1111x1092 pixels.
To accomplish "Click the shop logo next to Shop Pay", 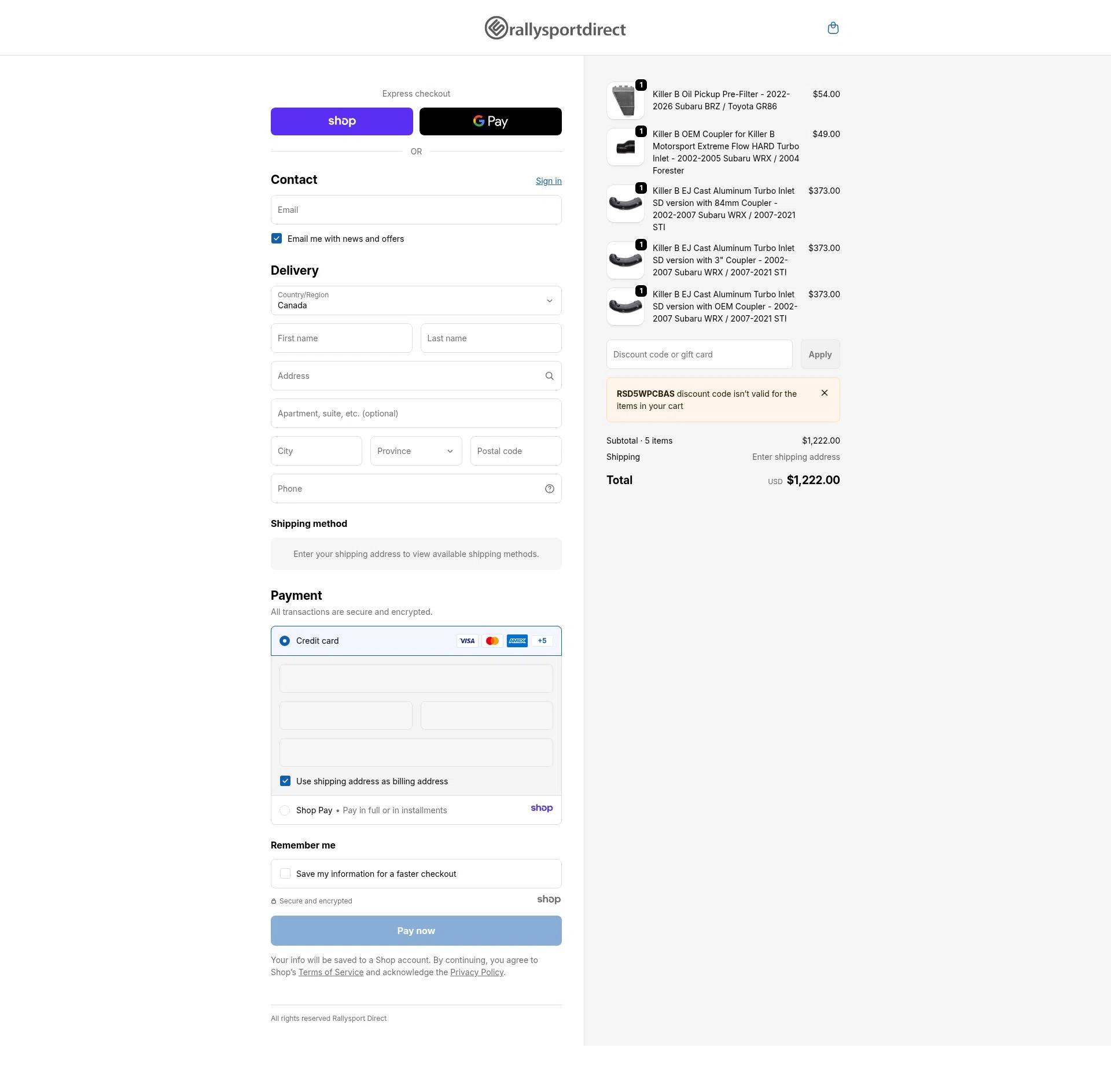I will [x=542, y=808].
